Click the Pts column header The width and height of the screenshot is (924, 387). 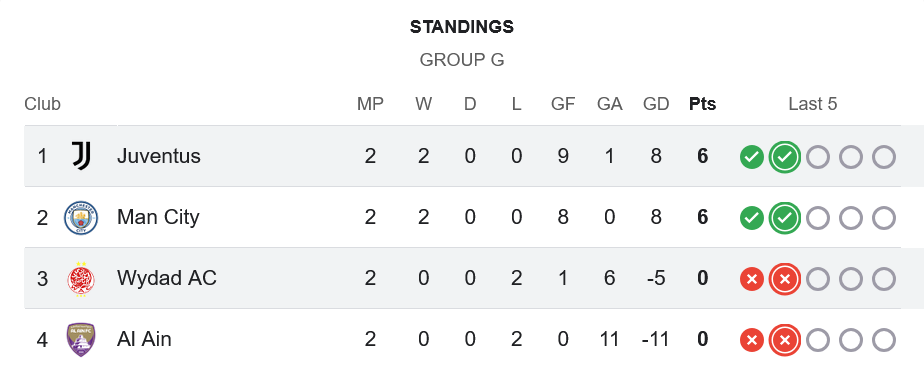[702, 104]
